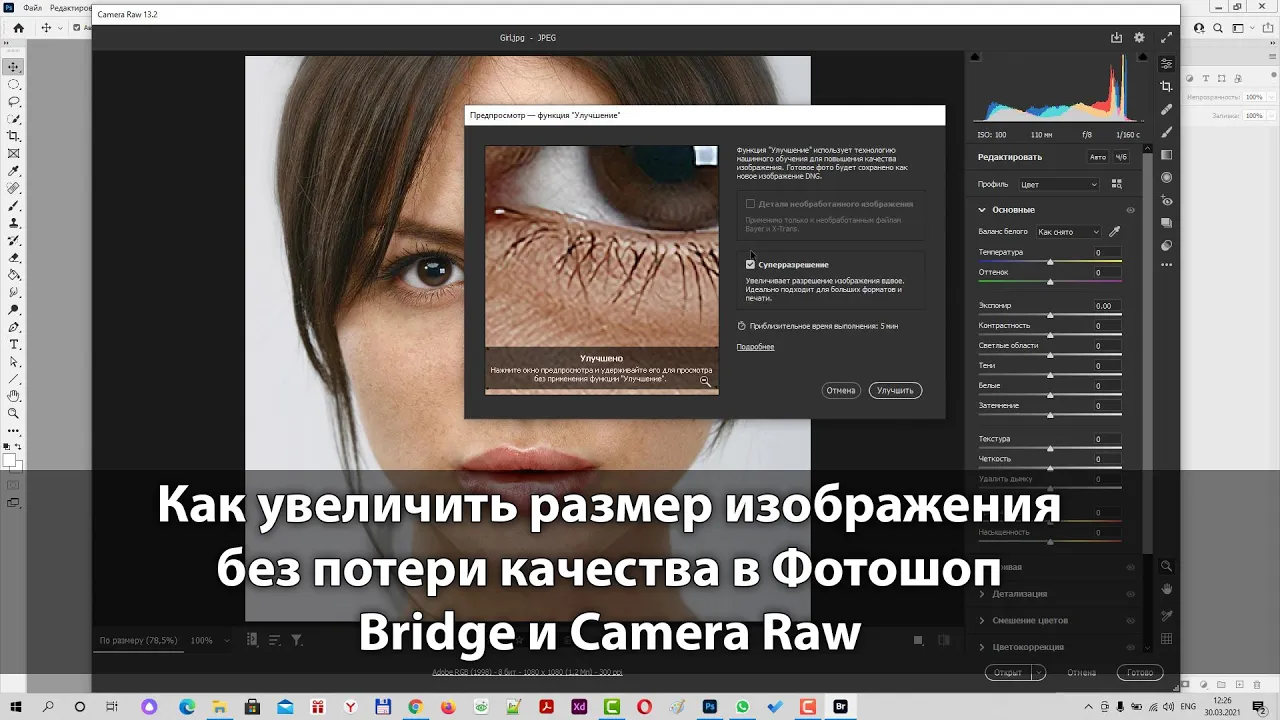The height and width of the screenshot is (720, 1280).
Task: Browse profiles with the grid icon next to Профиль
Action: (1117, 184)
